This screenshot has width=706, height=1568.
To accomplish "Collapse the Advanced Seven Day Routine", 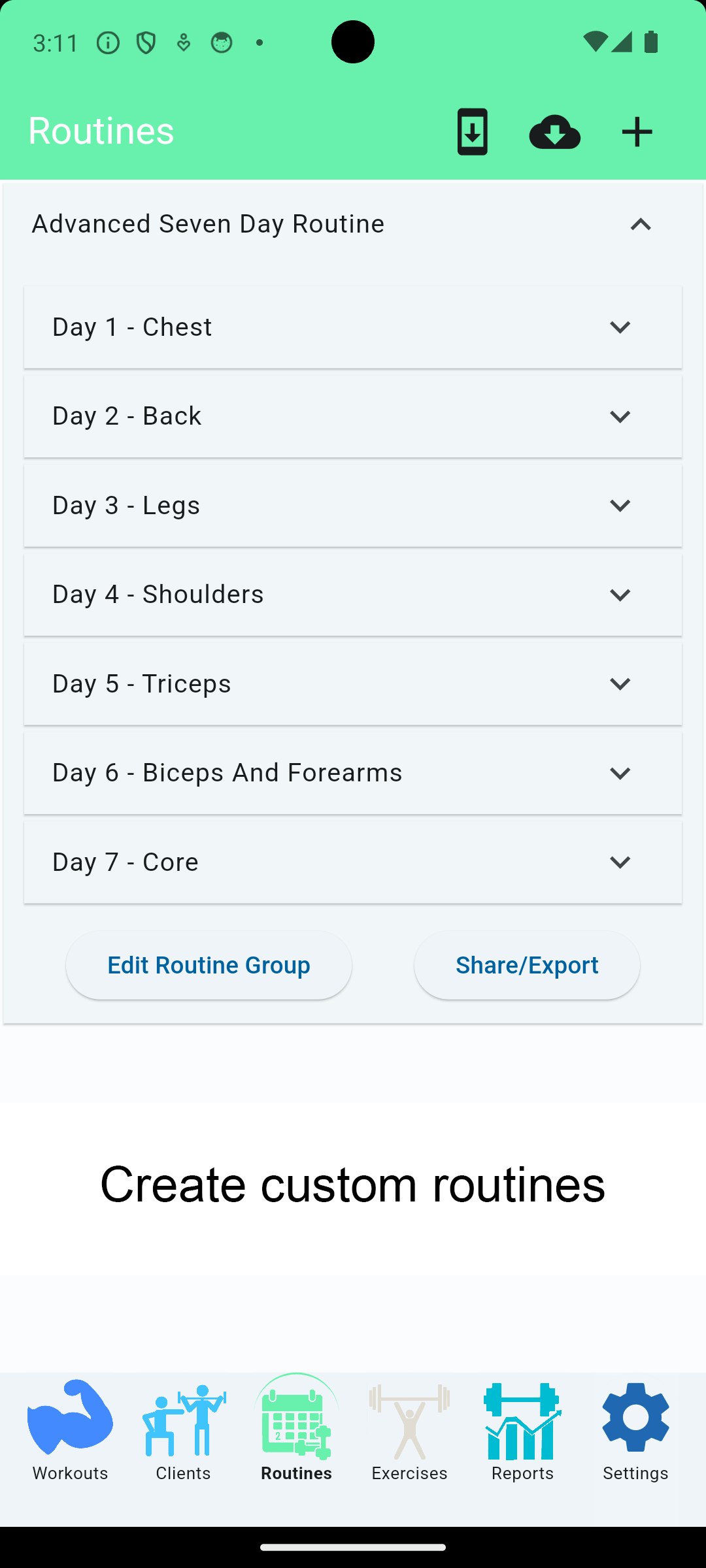I will tap(641, 225).
